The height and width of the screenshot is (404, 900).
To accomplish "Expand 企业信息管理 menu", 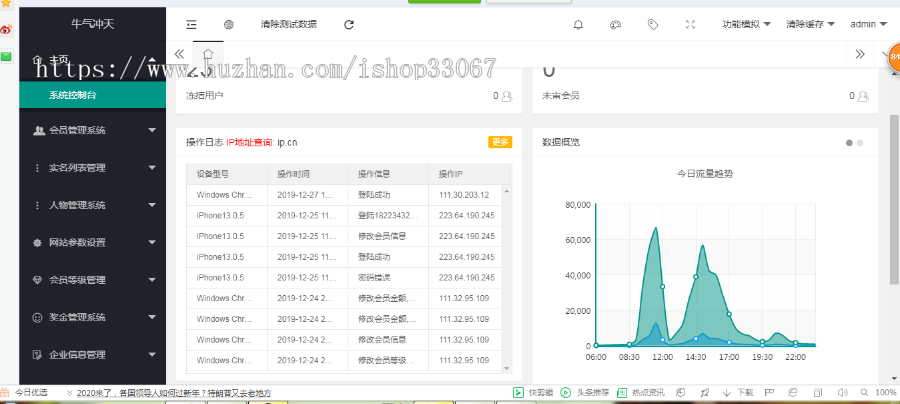I will point(92,355).
